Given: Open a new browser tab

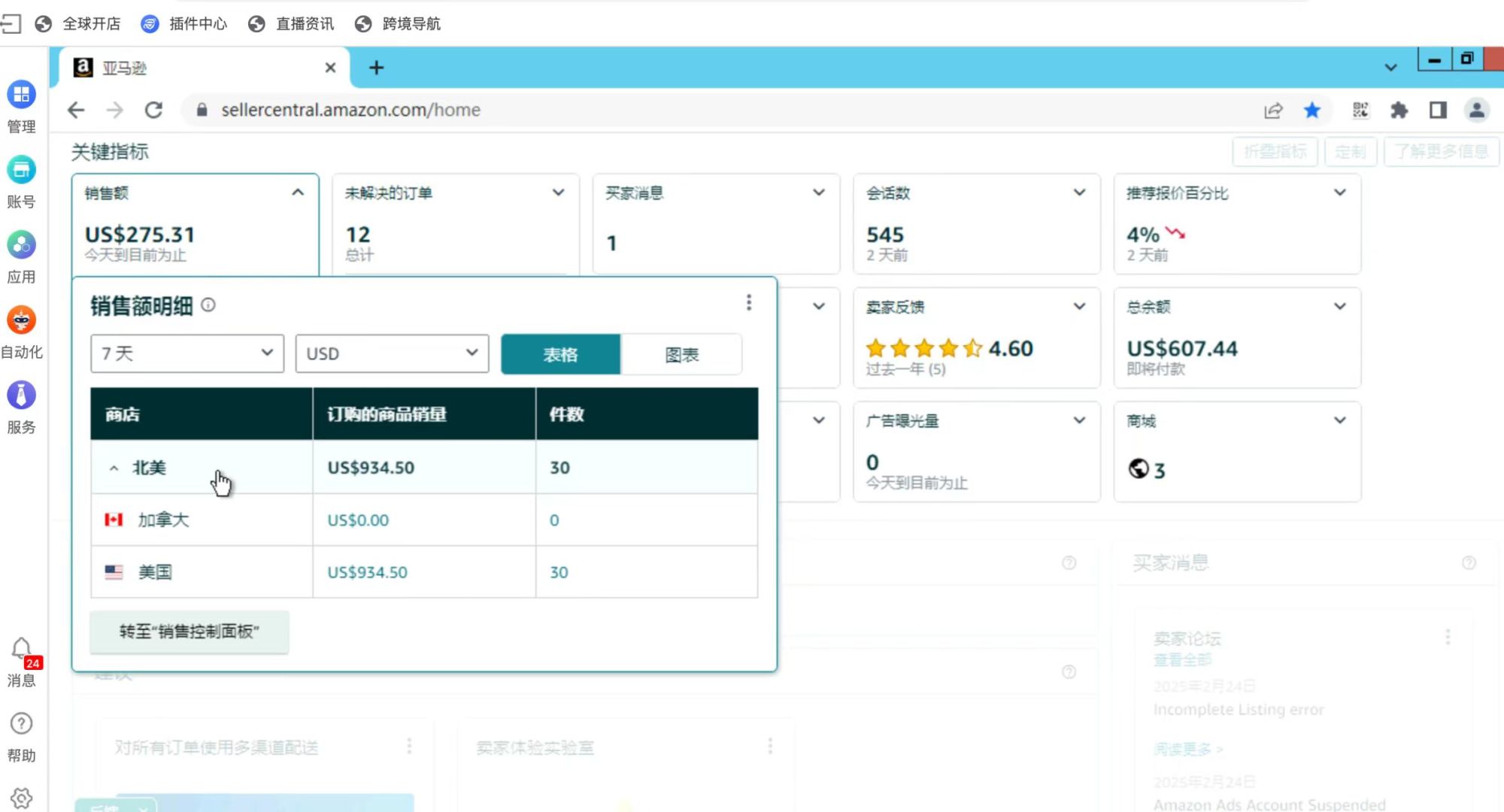Looking at the screenshot, I should tap(377, 68).
